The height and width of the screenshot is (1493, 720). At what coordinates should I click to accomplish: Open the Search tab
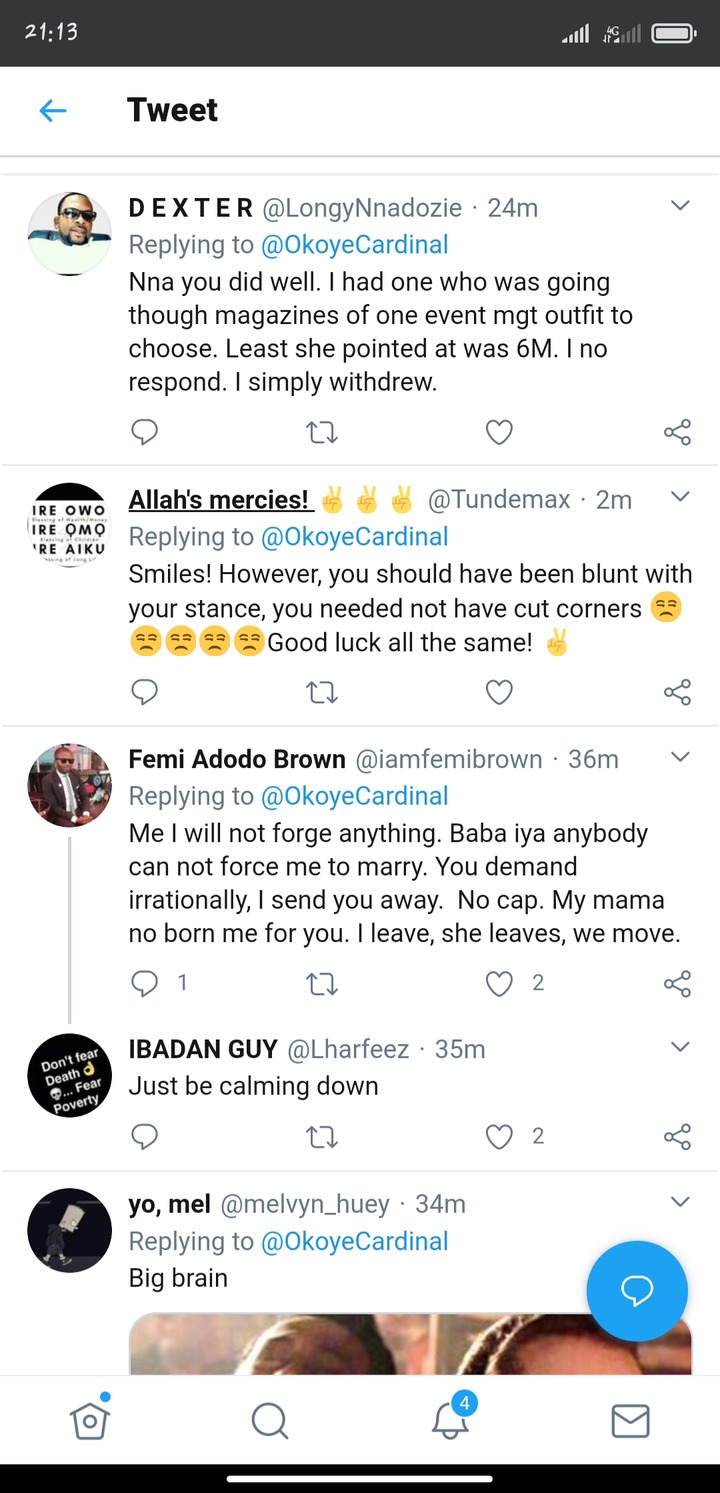coord(270,1420)
